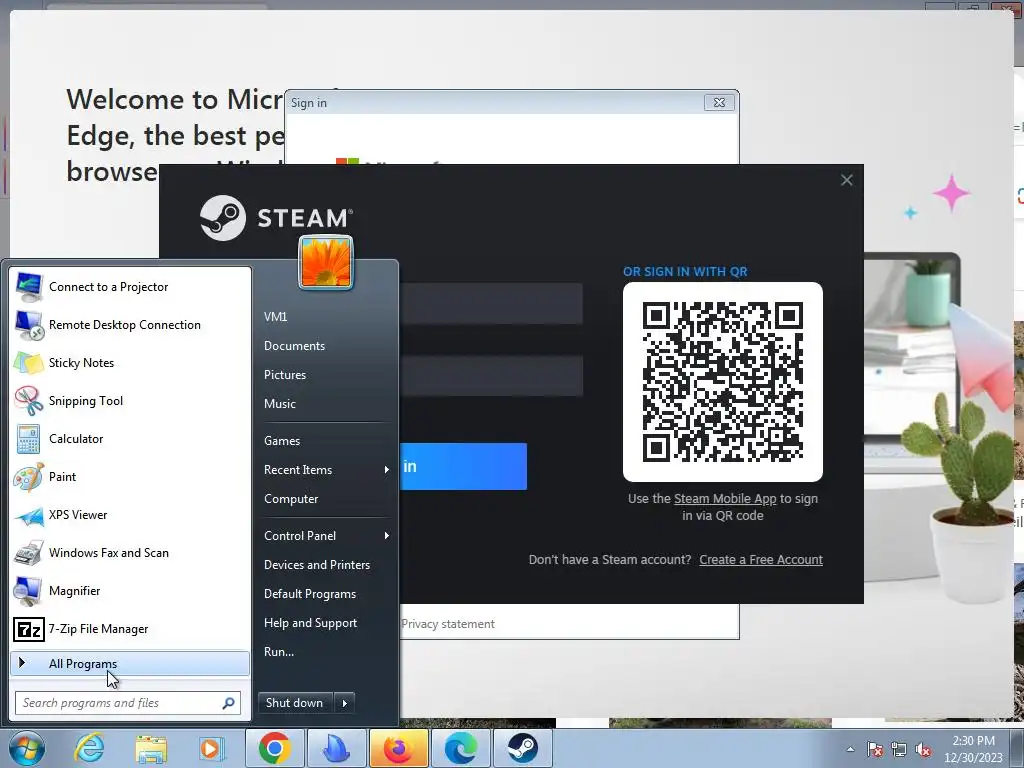The width and height of the screenshot is (1024, 768).
Task: Open Internet Explorer from taskbar
Action: [x=89, y=748]
